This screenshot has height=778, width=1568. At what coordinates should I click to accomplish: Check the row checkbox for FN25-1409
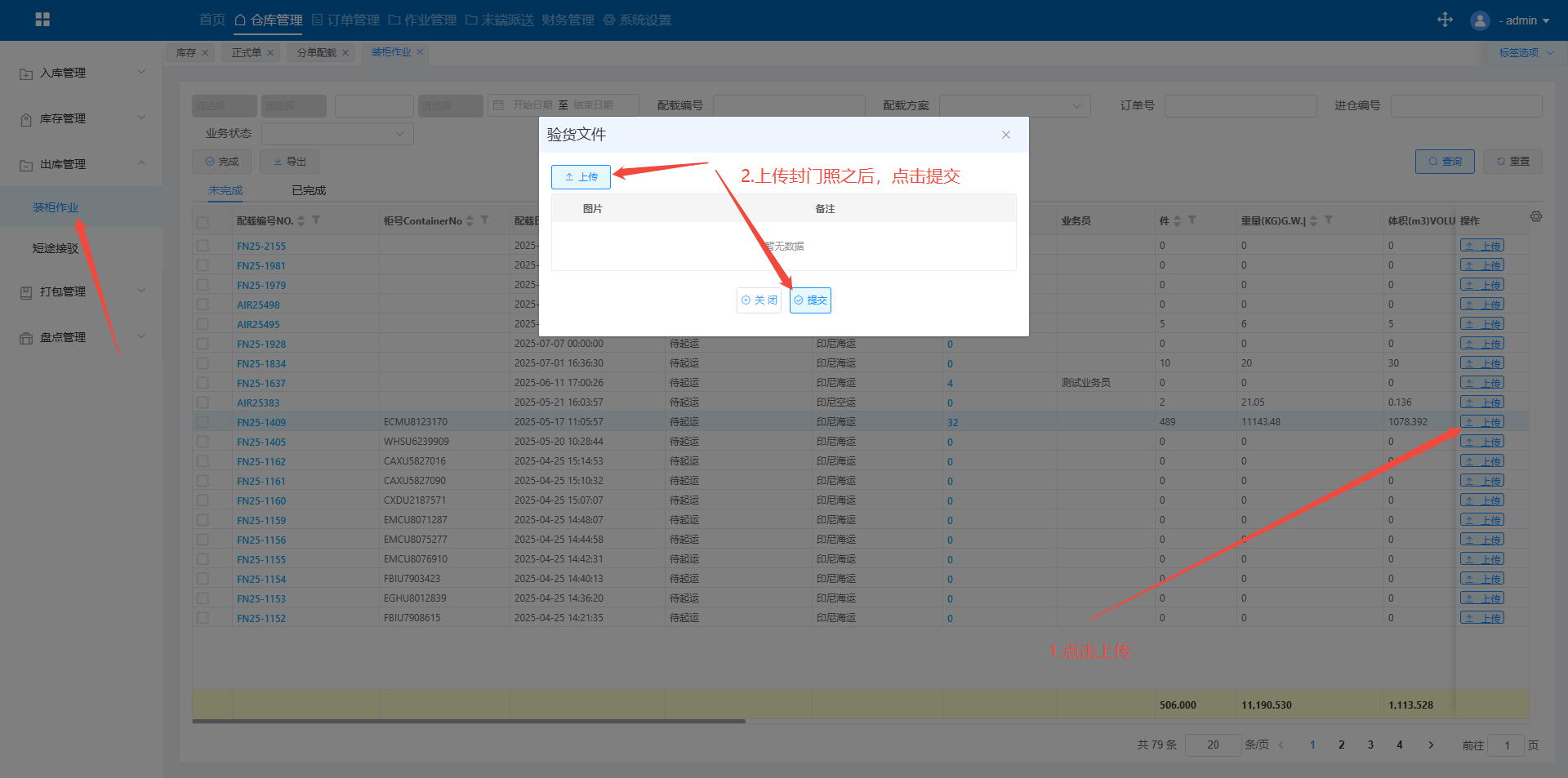click(203, 422)
